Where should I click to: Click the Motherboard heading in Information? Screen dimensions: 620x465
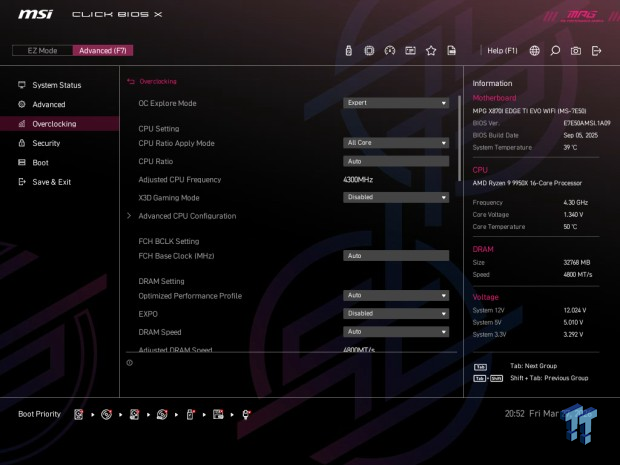[494, 98]
